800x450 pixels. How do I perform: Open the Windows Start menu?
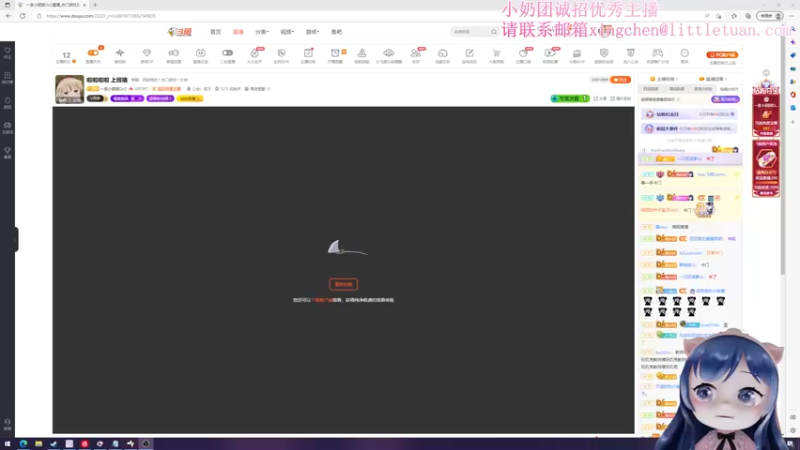pyautogui.click(x=7, y=444)
